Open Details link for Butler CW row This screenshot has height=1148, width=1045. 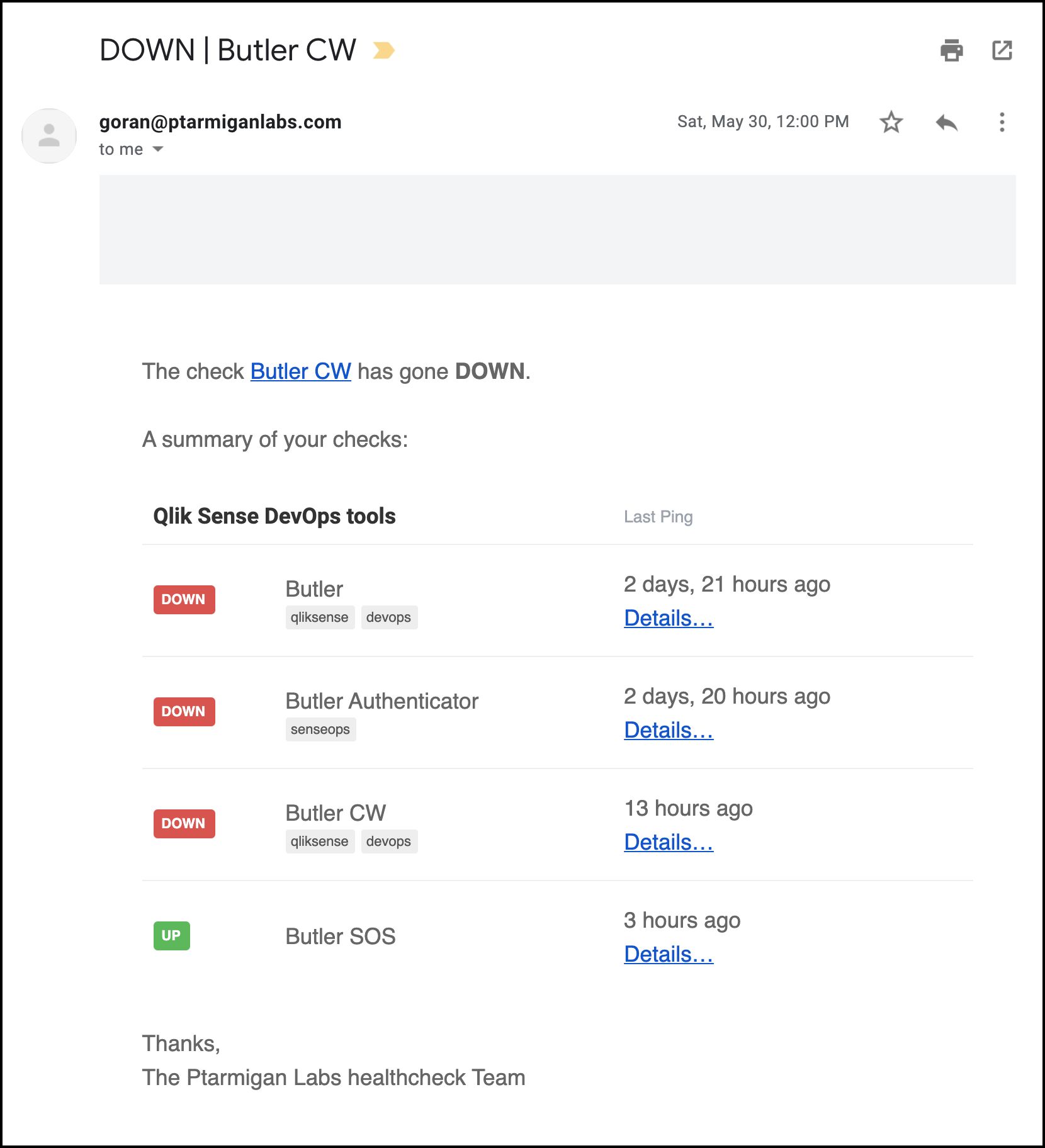pyautogui.click(x=669, y=842)
